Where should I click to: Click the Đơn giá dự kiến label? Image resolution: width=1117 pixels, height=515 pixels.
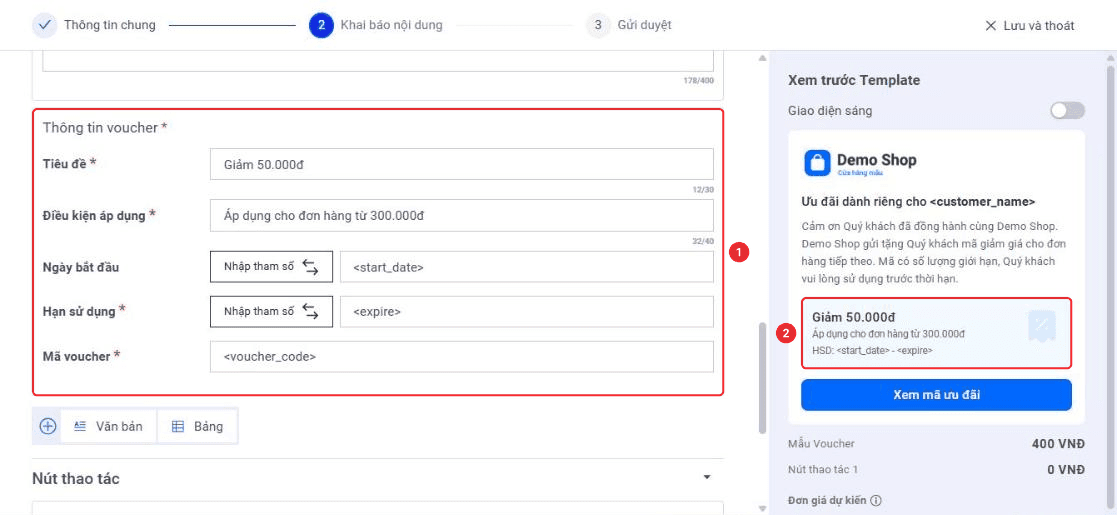827,500
